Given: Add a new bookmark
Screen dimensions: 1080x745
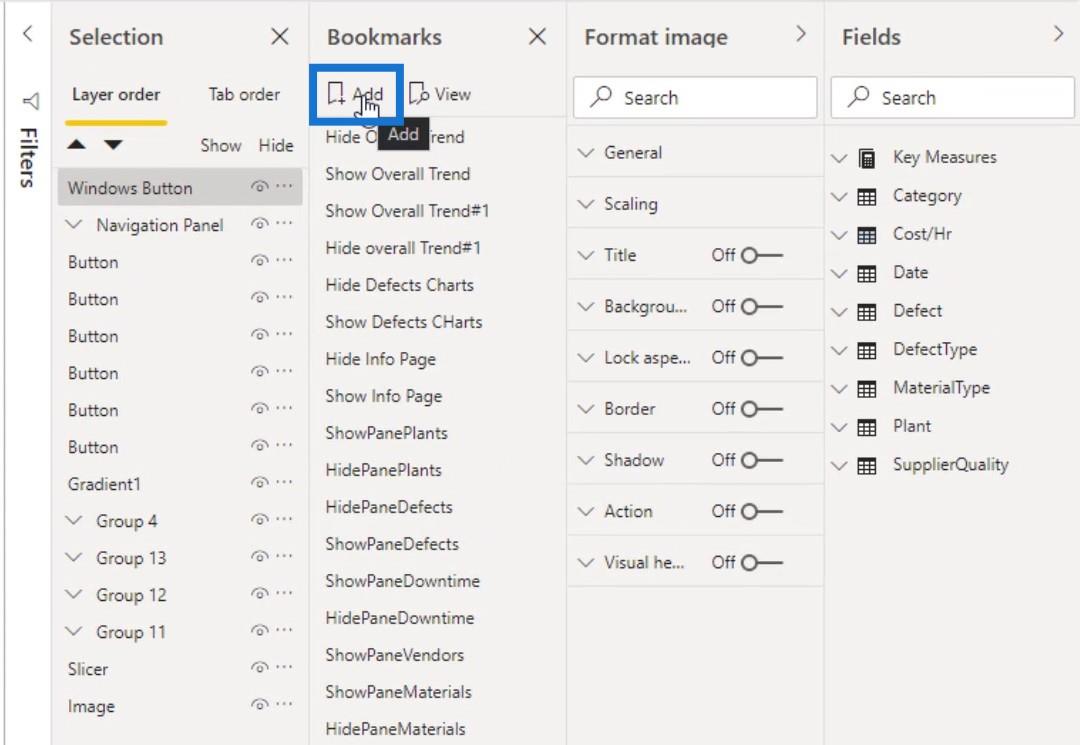Looking at the screenshot, I should click(355, 94).
